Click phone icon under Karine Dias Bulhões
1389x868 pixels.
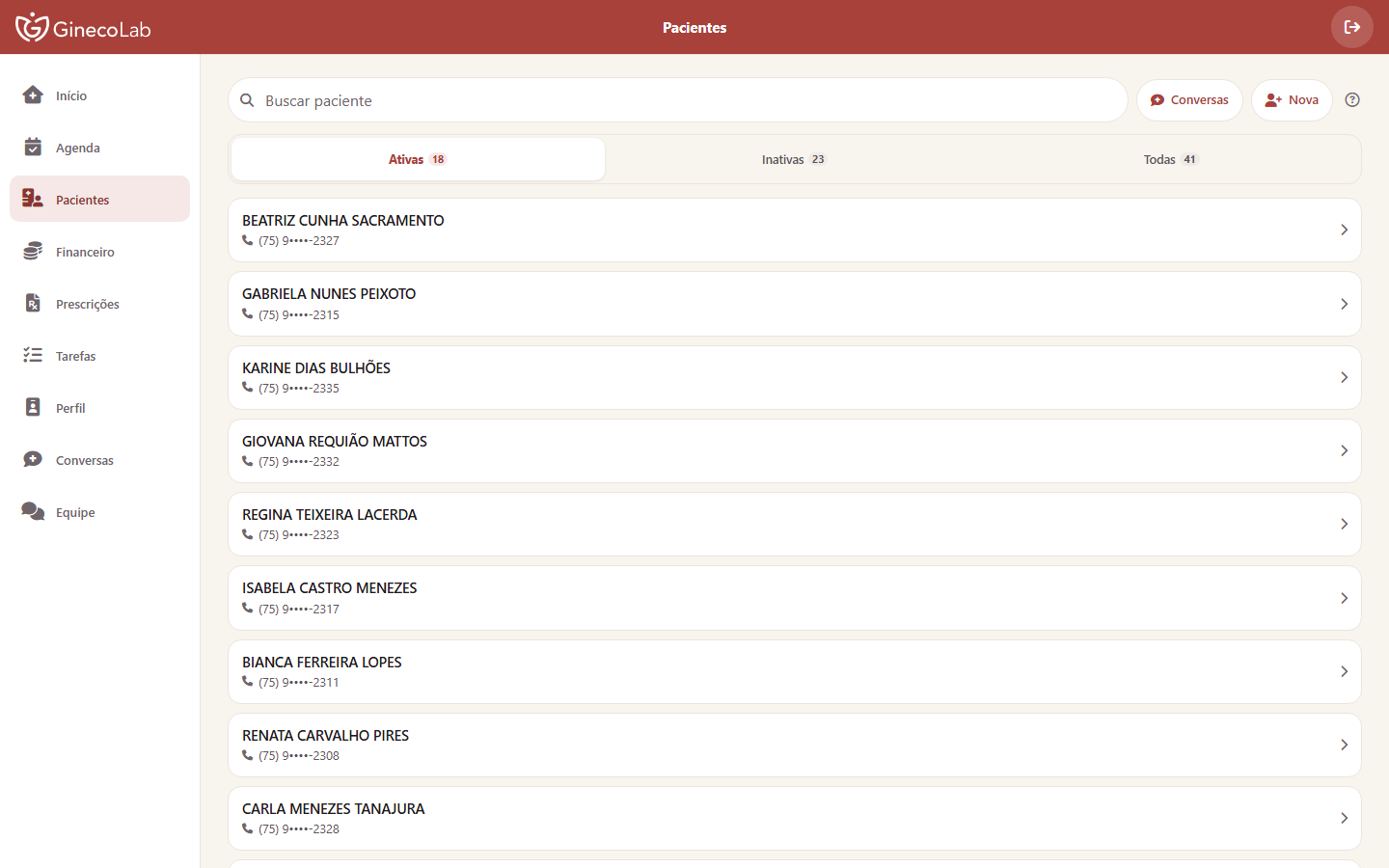click(x=248, y=388)
